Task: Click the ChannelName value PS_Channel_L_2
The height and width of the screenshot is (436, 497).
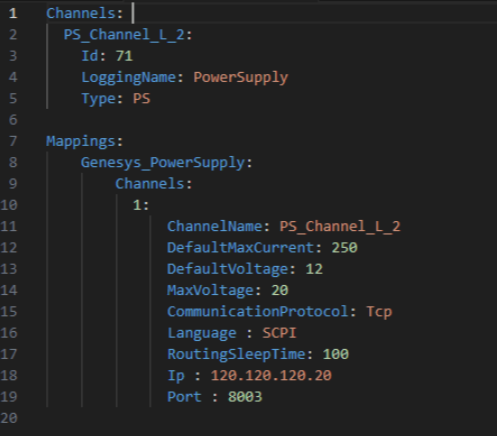Action: point(340,227)
